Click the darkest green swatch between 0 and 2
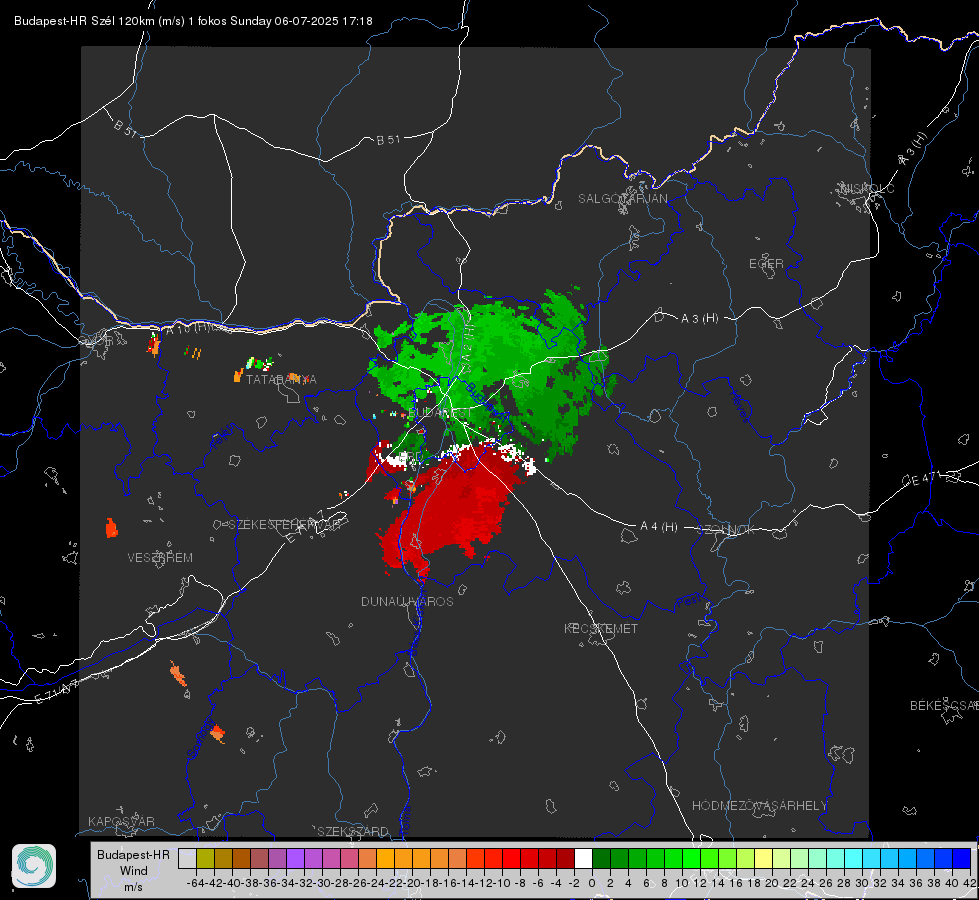The height and width of the screenshot is (900, 979). click(x=601, y=858)
